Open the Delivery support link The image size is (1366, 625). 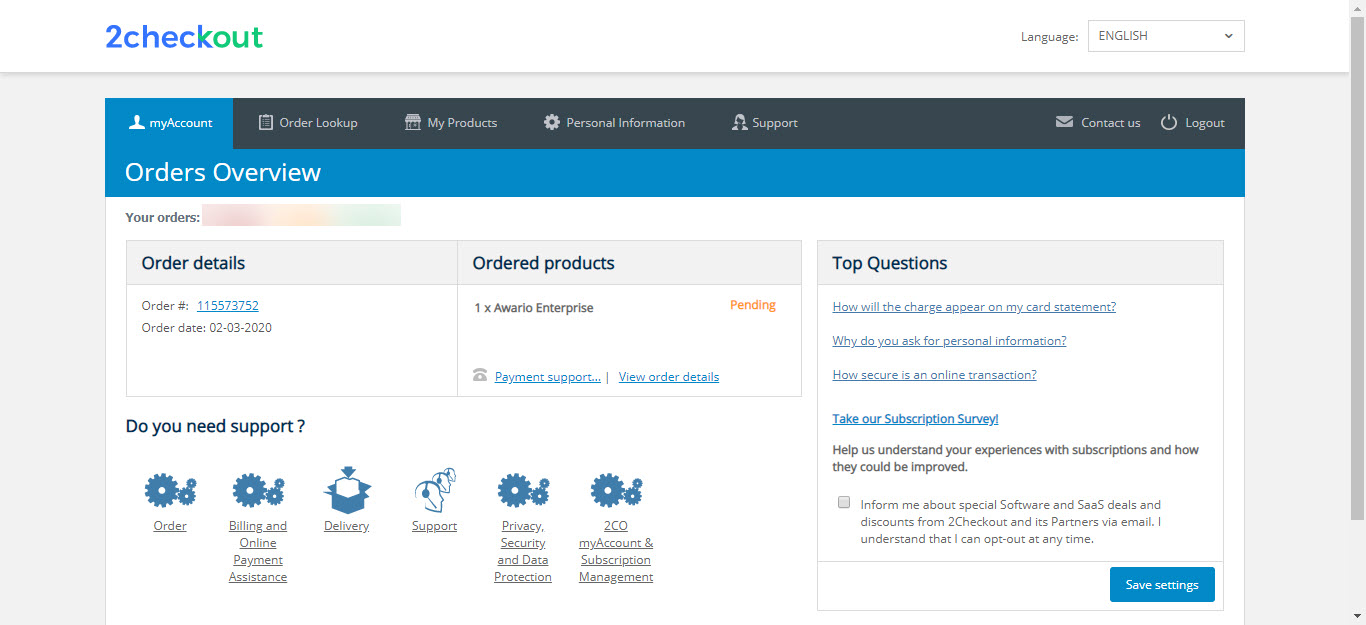pos(347,526)
